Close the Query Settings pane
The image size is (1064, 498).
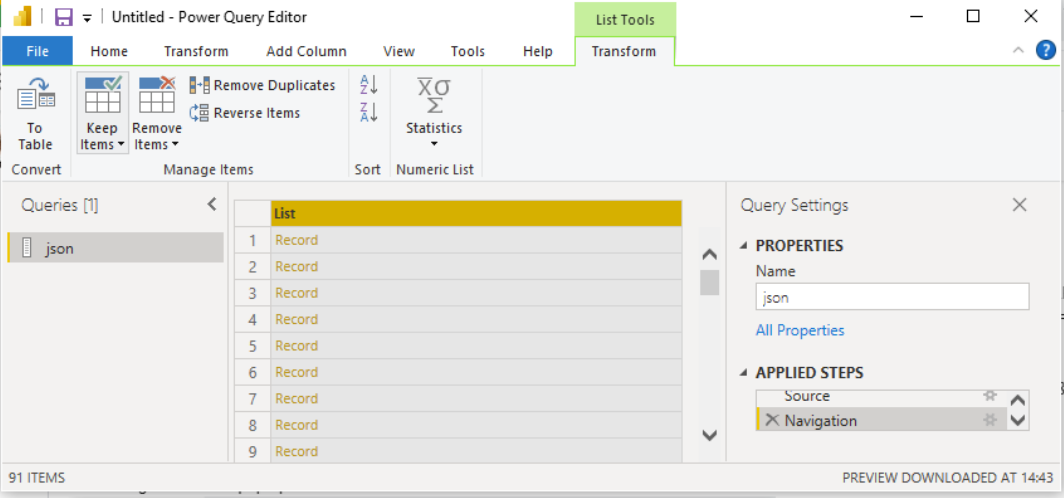(x=1019, y=205)
